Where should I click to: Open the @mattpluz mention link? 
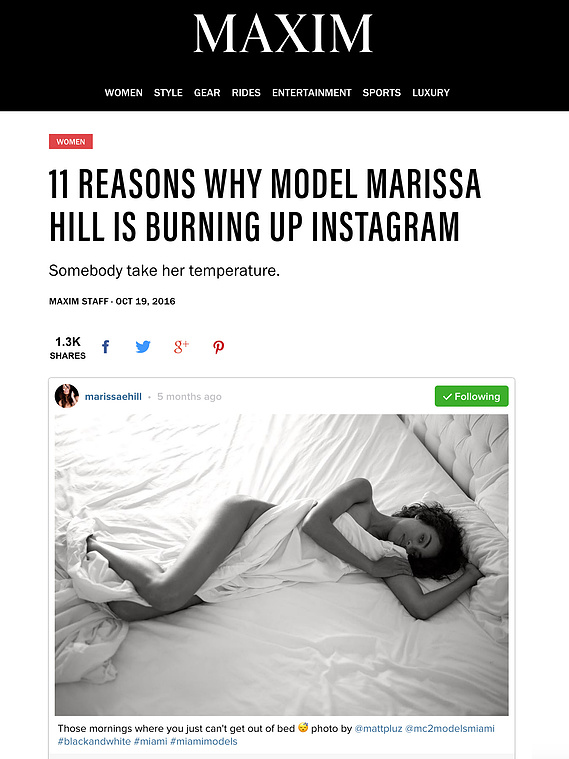(x=378, y=729)
